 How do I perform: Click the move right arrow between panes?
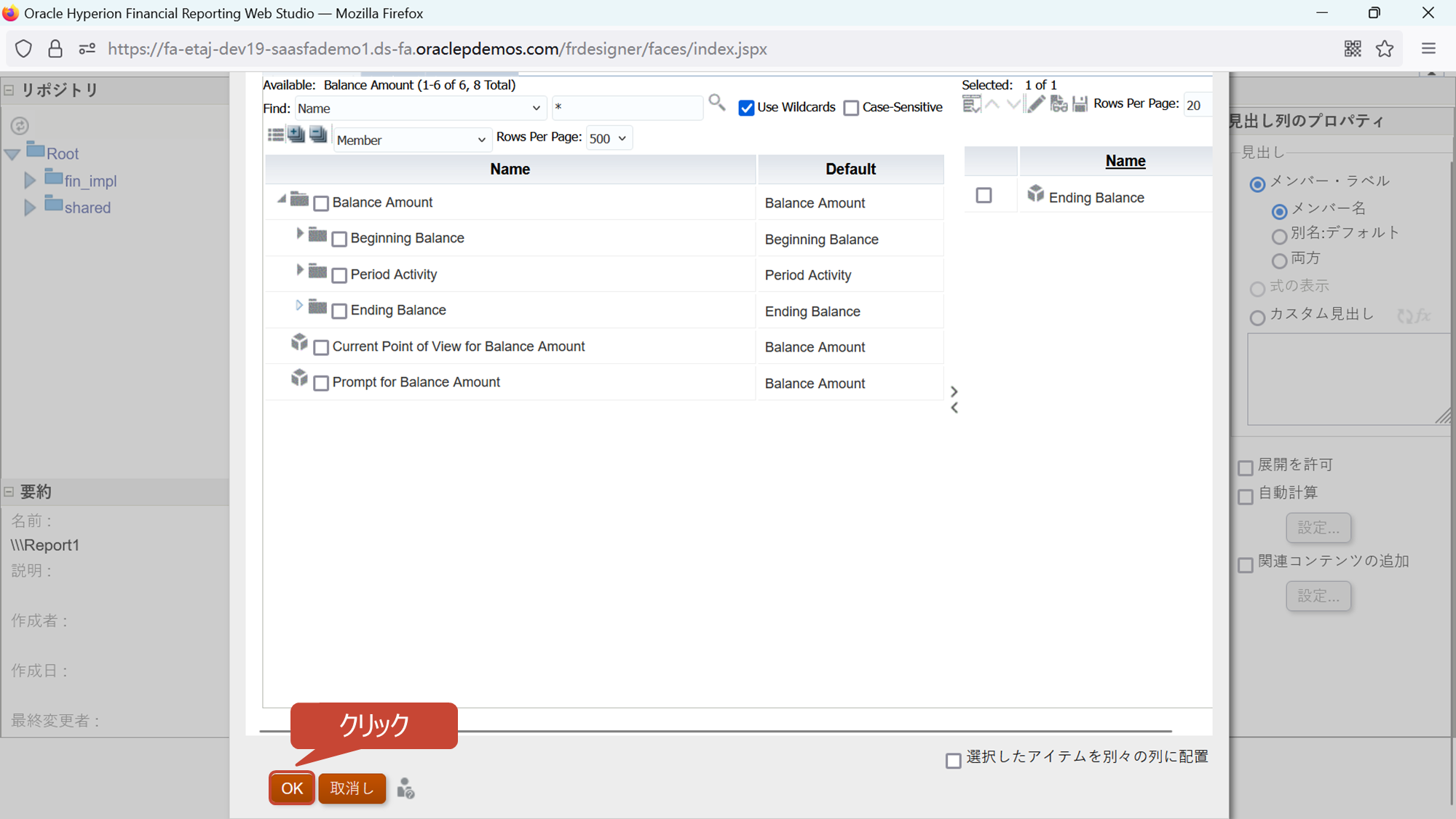(954, 392)
